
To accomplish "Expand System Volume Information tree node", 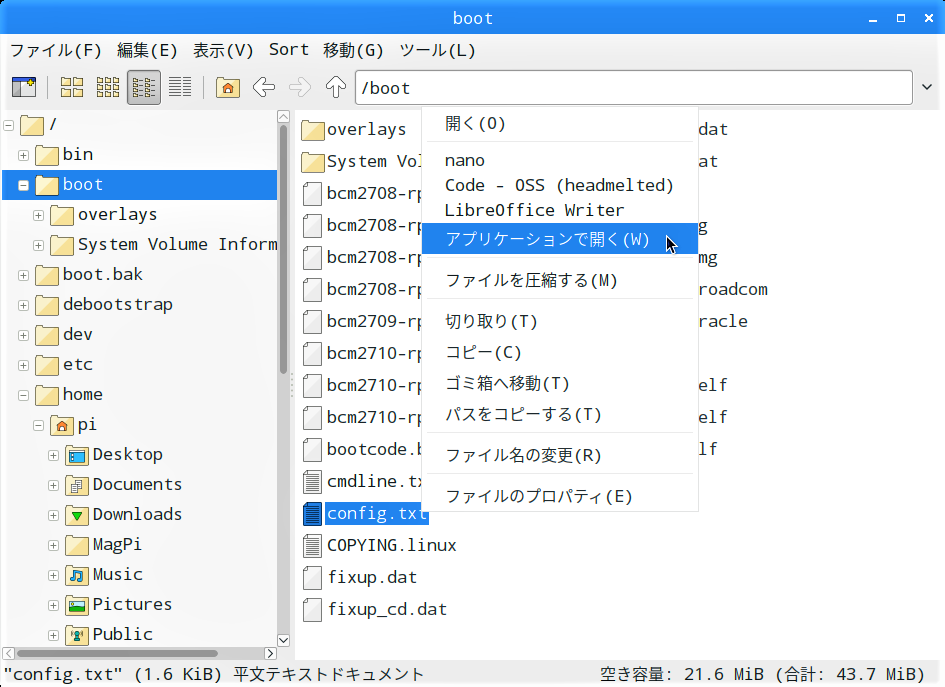I will click(x=39, y=245).
